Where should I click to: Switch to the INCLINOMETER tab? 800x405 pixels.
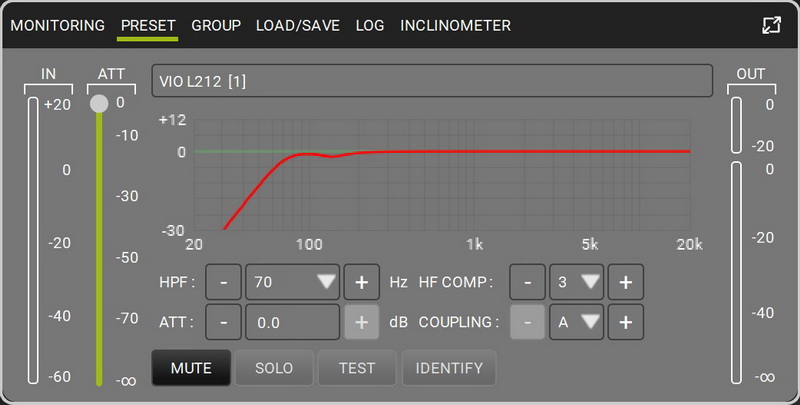[x=455, y=26]
